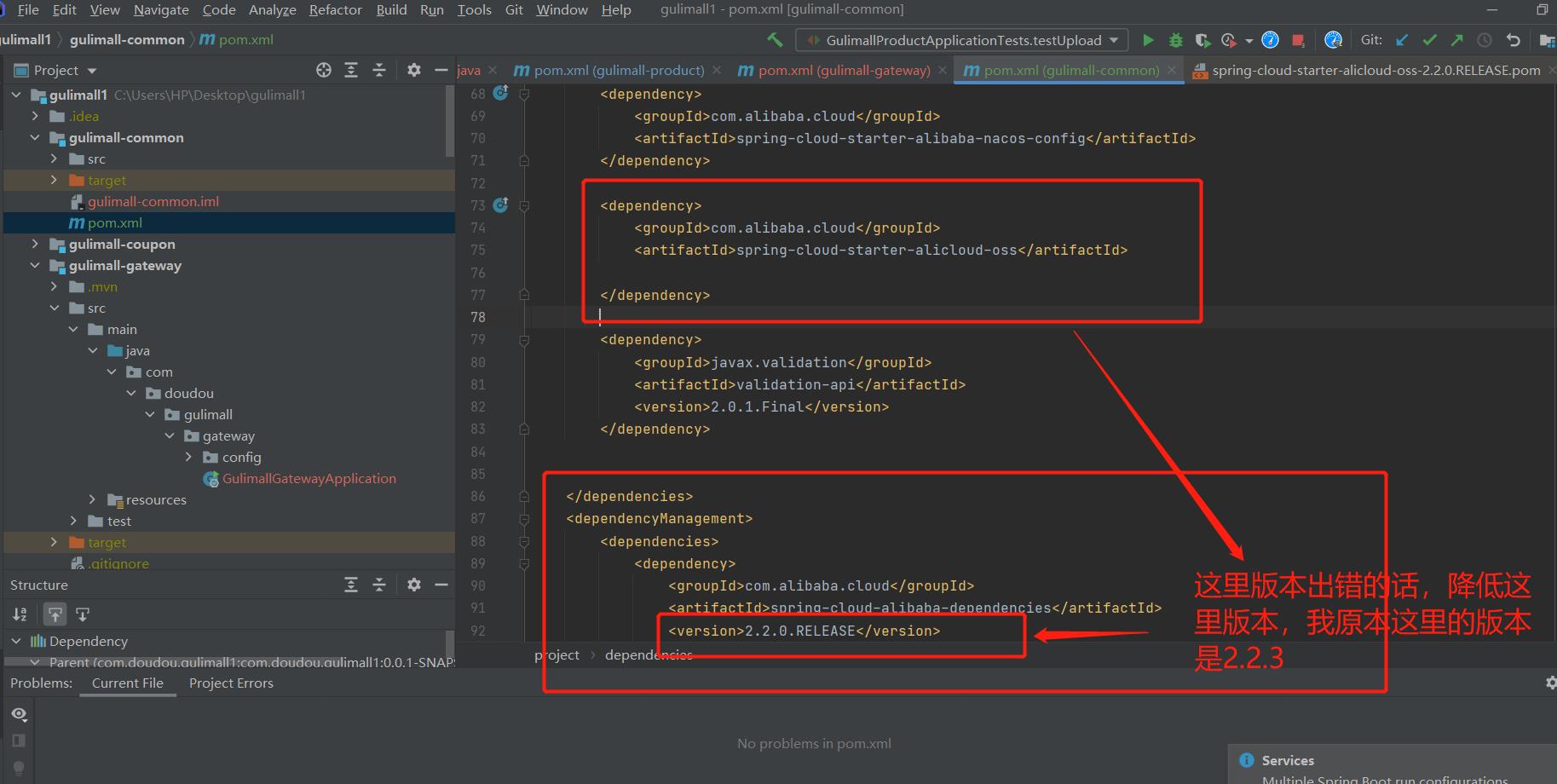Screen dimensions: 1557x784
Task: Open Structure panel settings gear
Action: coord(413,585)
